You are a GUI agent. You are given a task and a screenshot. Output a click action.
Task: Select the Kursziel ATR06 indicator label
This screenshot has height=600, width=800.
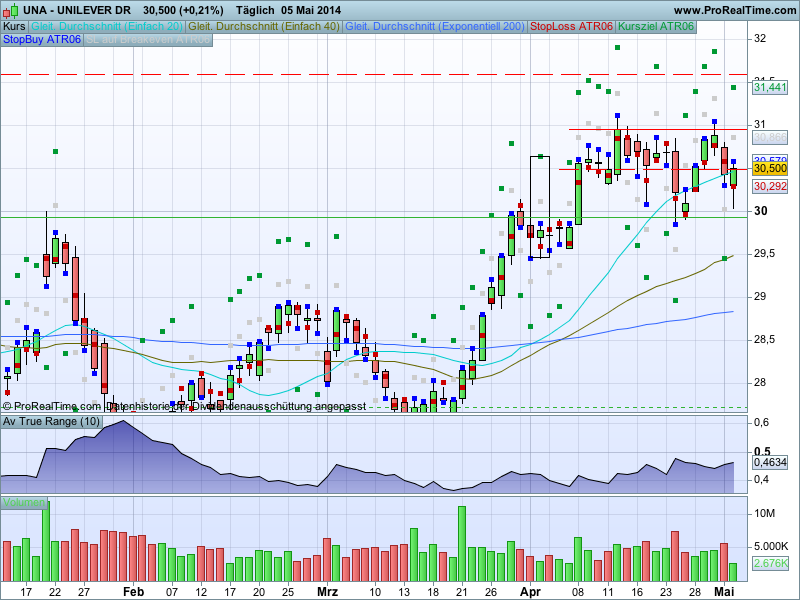[x=656, y=27]
